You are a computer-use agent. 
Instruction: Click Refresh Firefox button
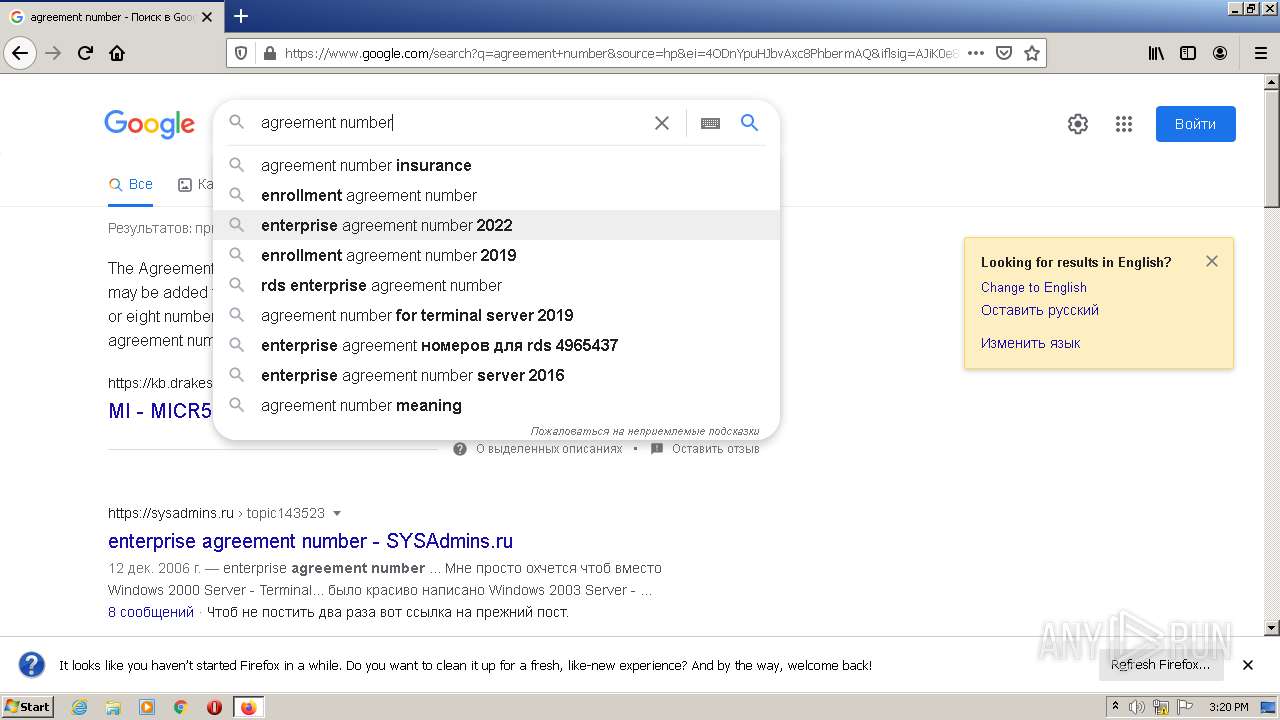[x=1160, y=665]
